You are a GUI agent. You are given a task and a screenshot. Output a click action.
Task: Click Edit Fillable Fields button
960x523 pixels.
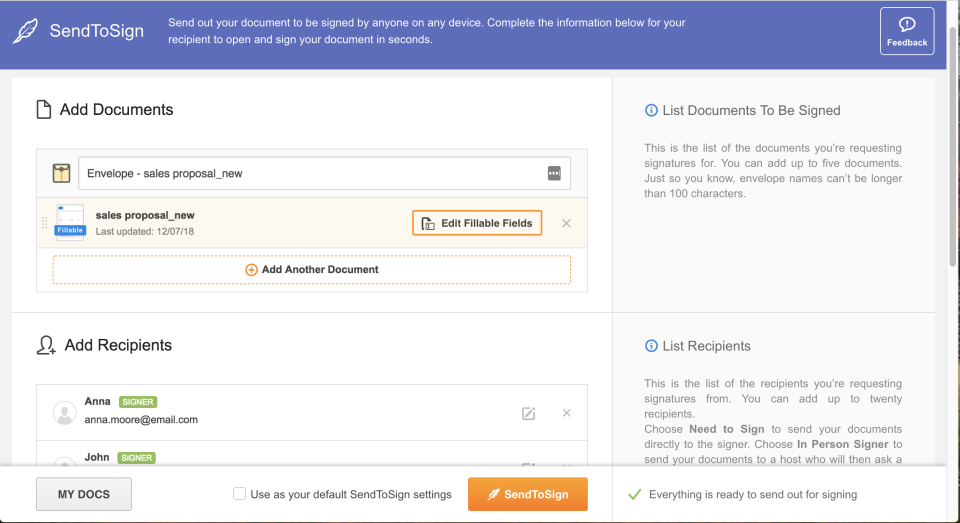tap(477, 223)
